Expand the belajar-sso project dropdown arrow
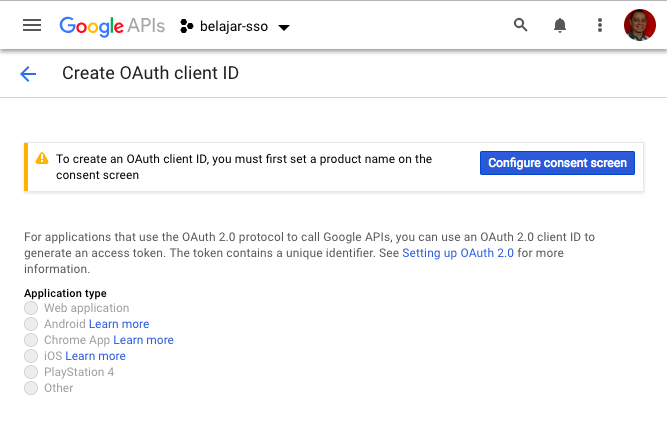667x445 pixels. (284, 28)
